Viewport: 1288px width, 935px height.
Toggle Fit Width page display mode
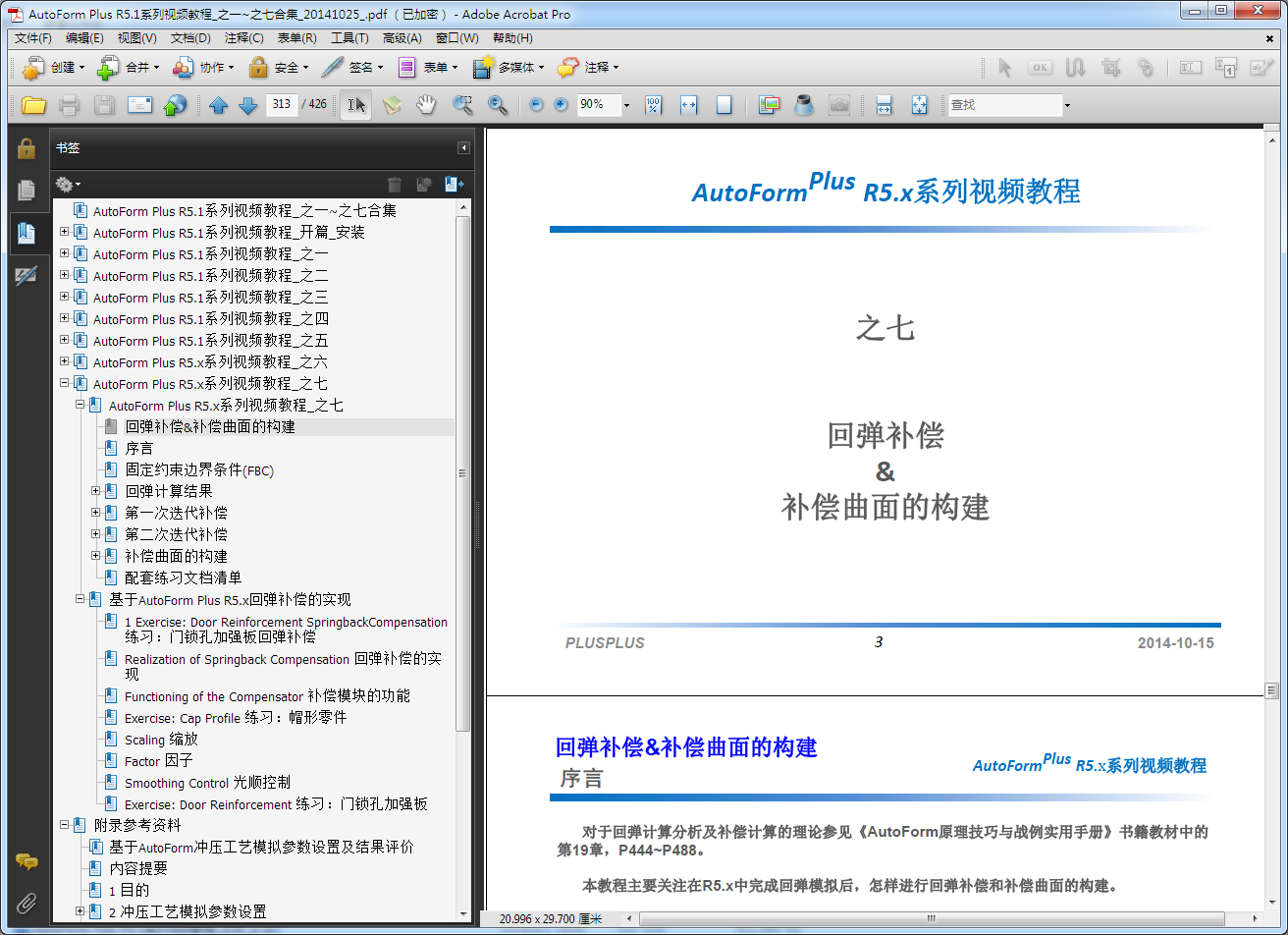click(x=690, y=105)
